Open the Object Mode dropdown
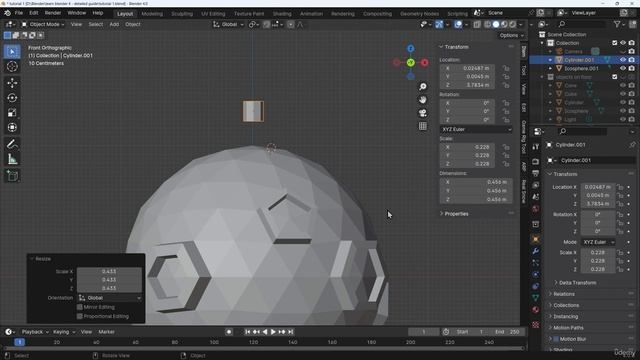640x360 pixels. pos(43,24)
